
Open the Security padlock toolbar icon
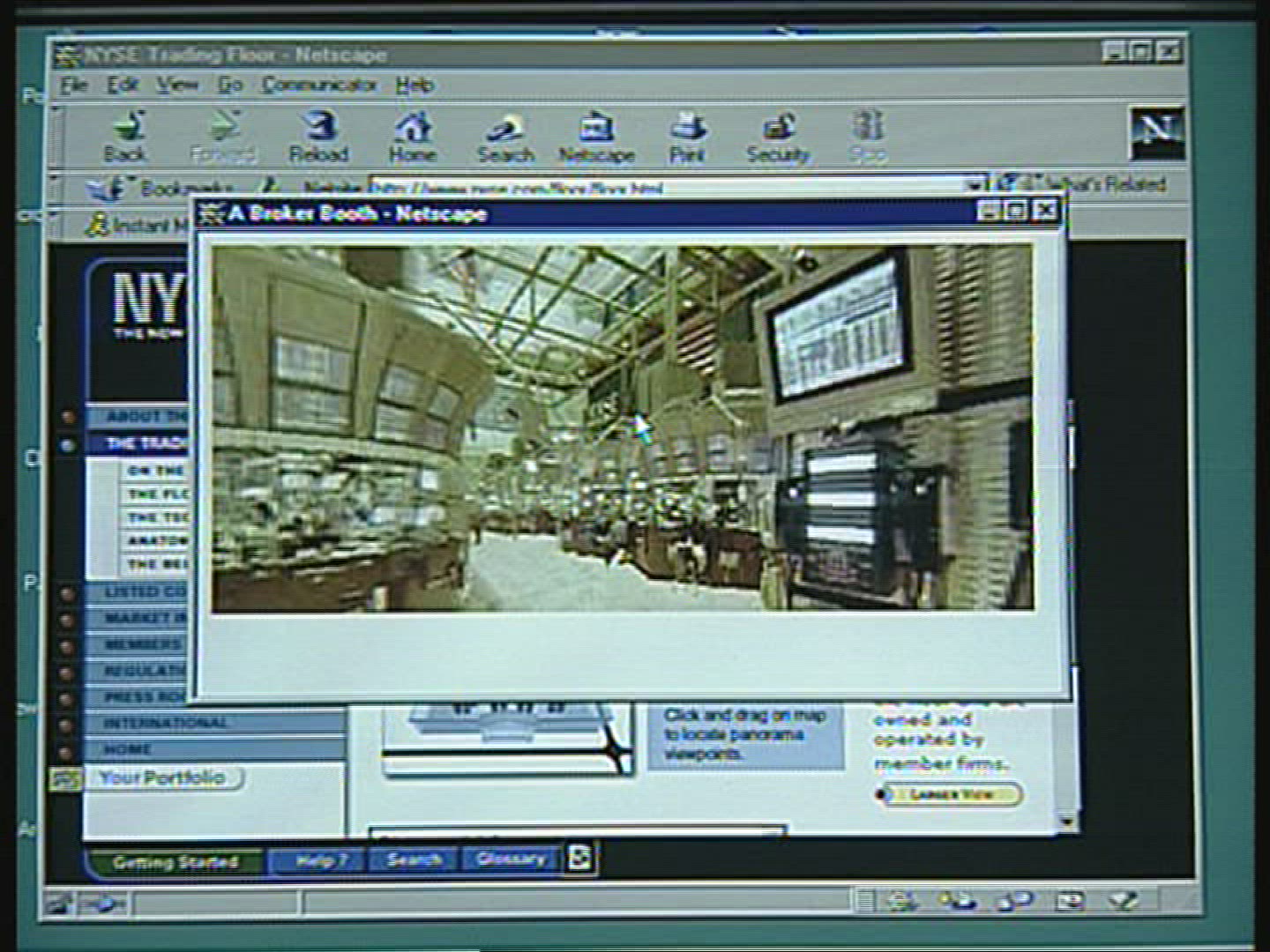click(x=777, y=137)
